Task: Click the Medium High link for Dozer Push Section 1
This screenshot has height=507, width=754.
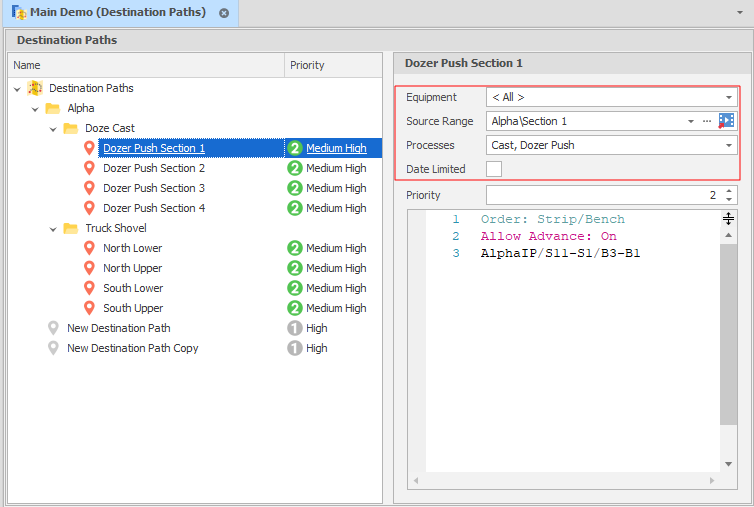Action: pos(336,148)
